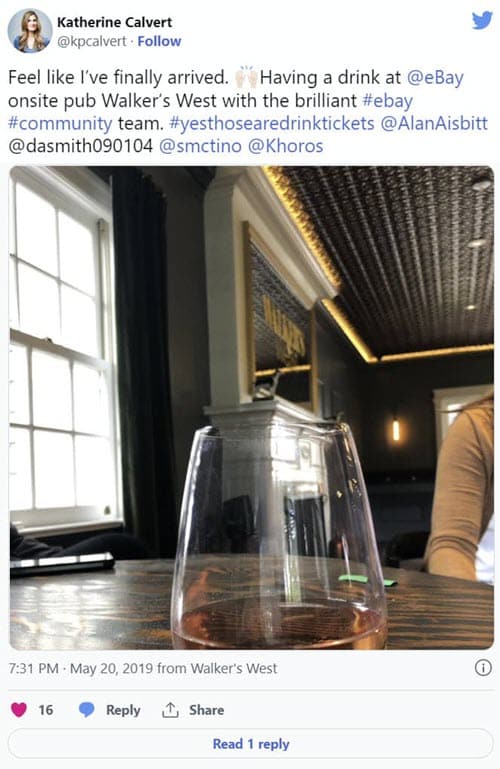Open the #community hashtag
The width and height of the screenshot is (500, 769).
(x=60, y=124)
